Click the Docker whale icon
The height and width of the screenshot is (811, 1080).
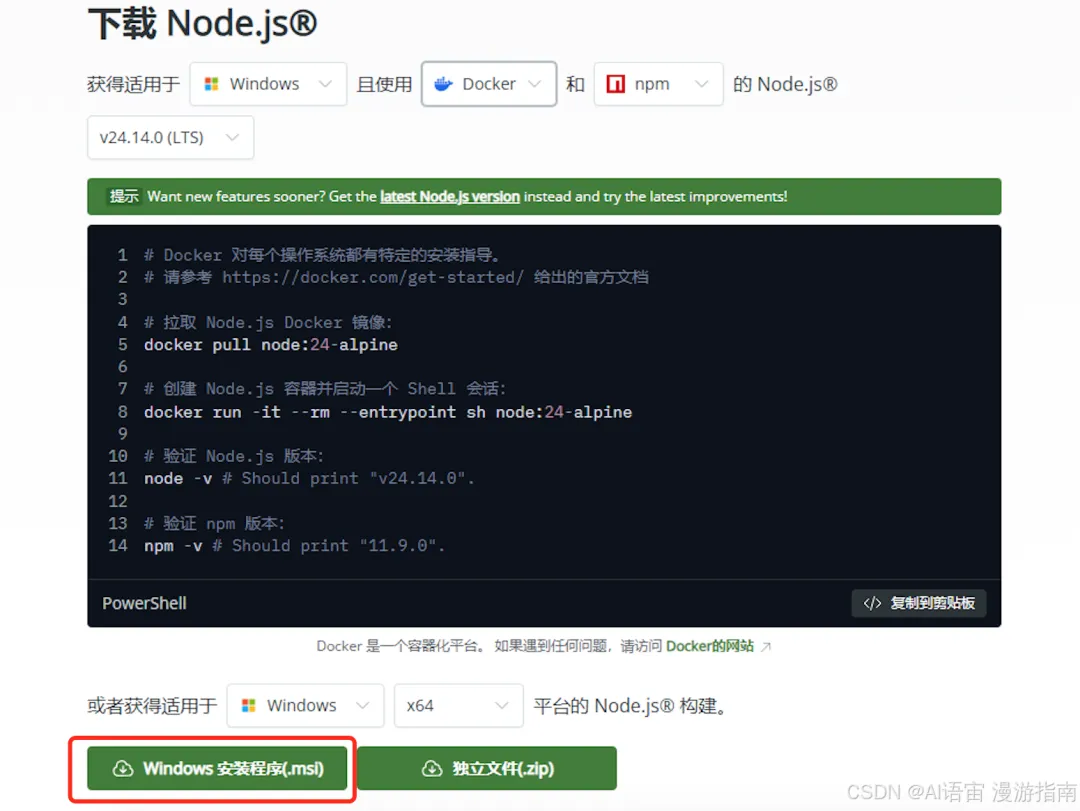tap(444, 84)
